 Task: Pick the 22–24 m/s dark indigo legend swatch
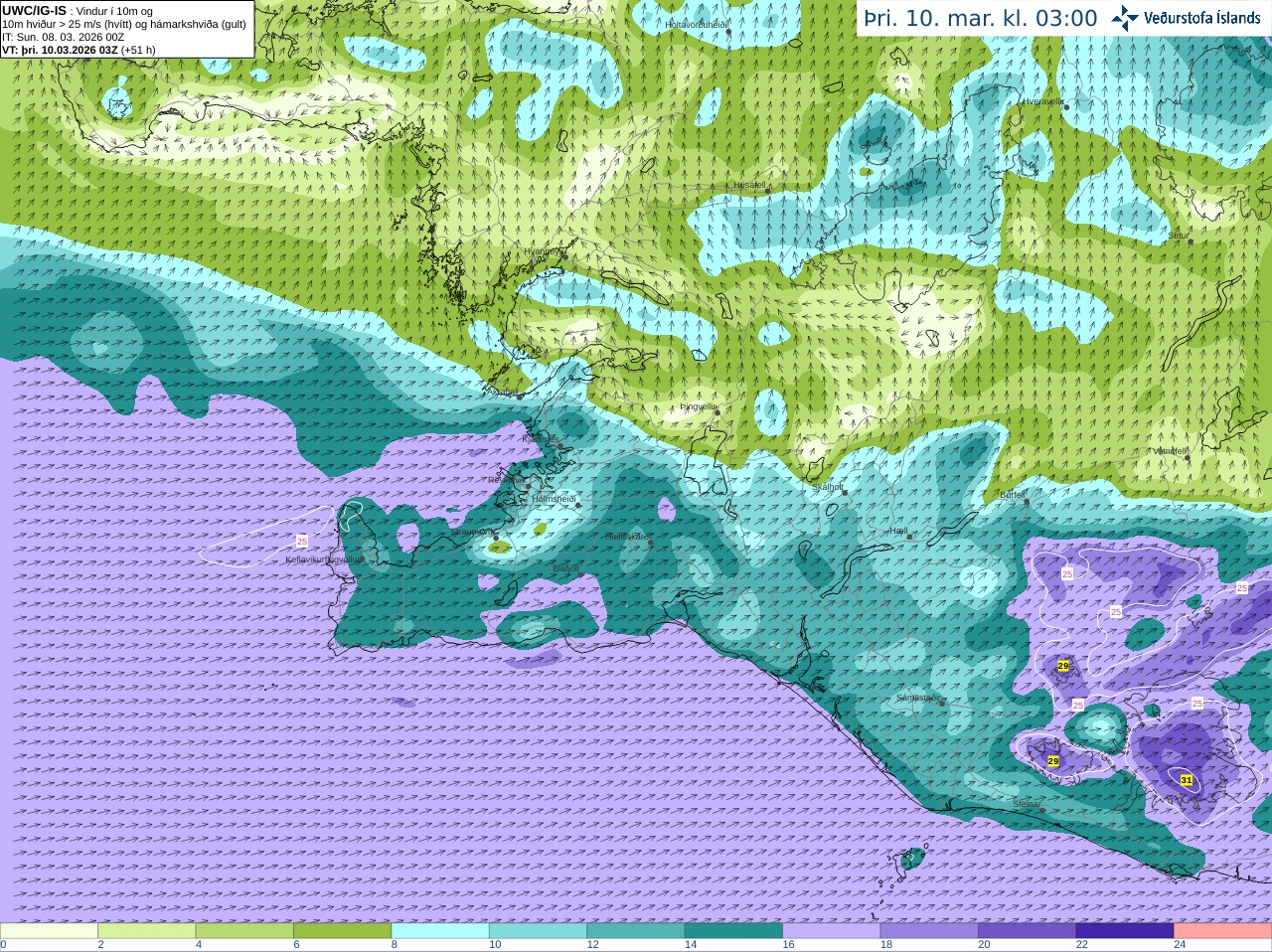tap(1126, 931)
